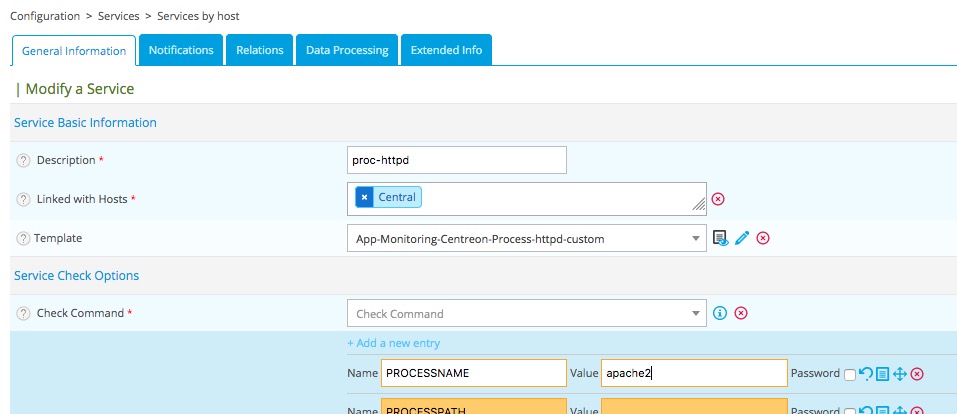Show Check Command info icon
Screen dimensions: 957x414
[719, 313]
